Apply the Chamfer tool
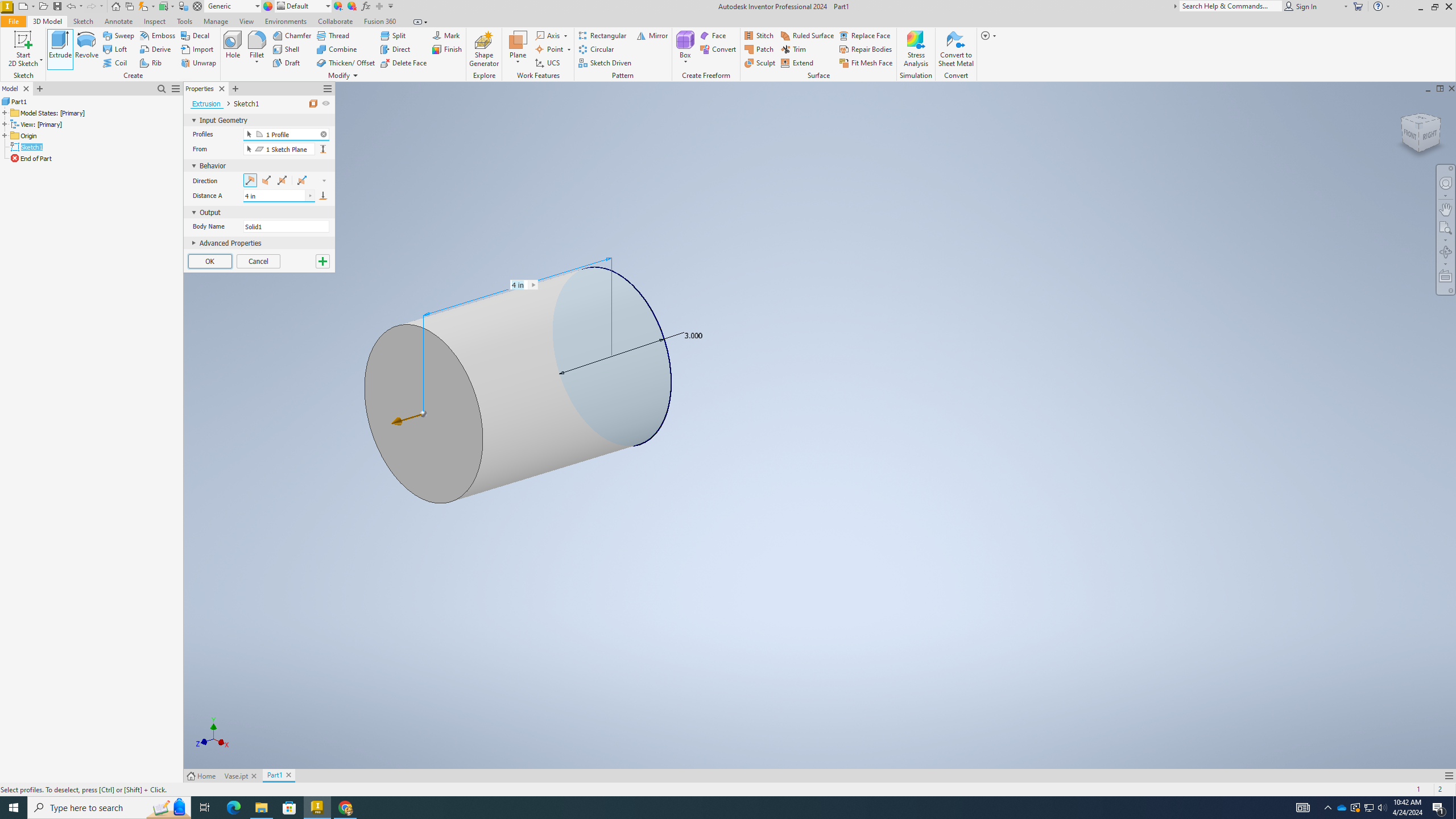The image size is (1456, 819). coord(292,35)
